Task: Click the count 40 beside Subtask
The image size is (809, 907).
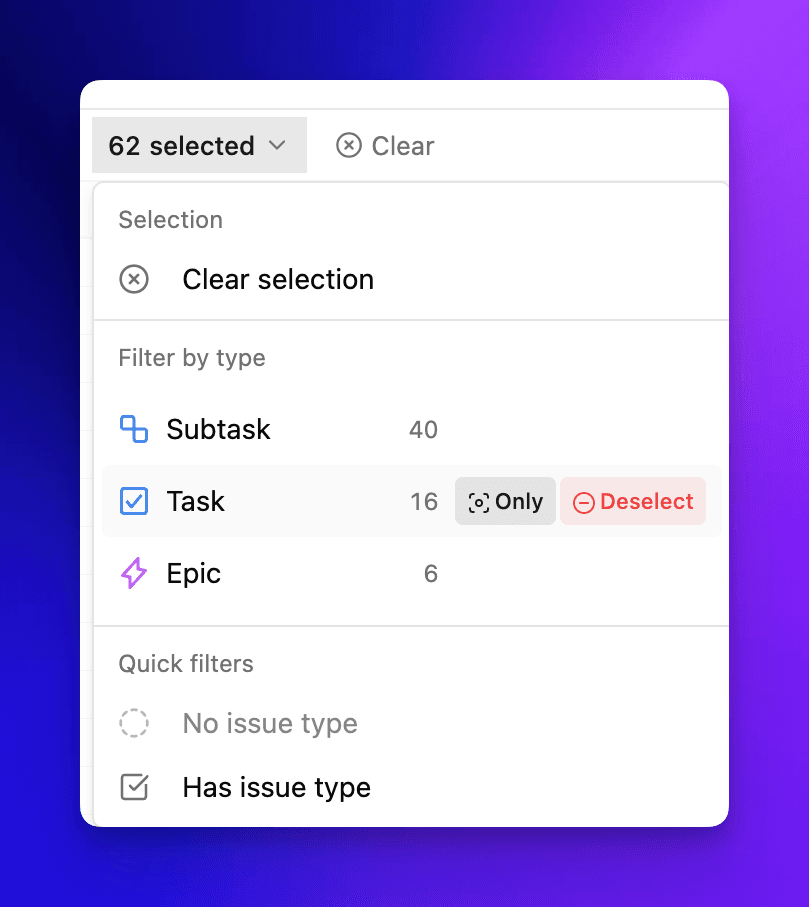Action: (423, 429)
